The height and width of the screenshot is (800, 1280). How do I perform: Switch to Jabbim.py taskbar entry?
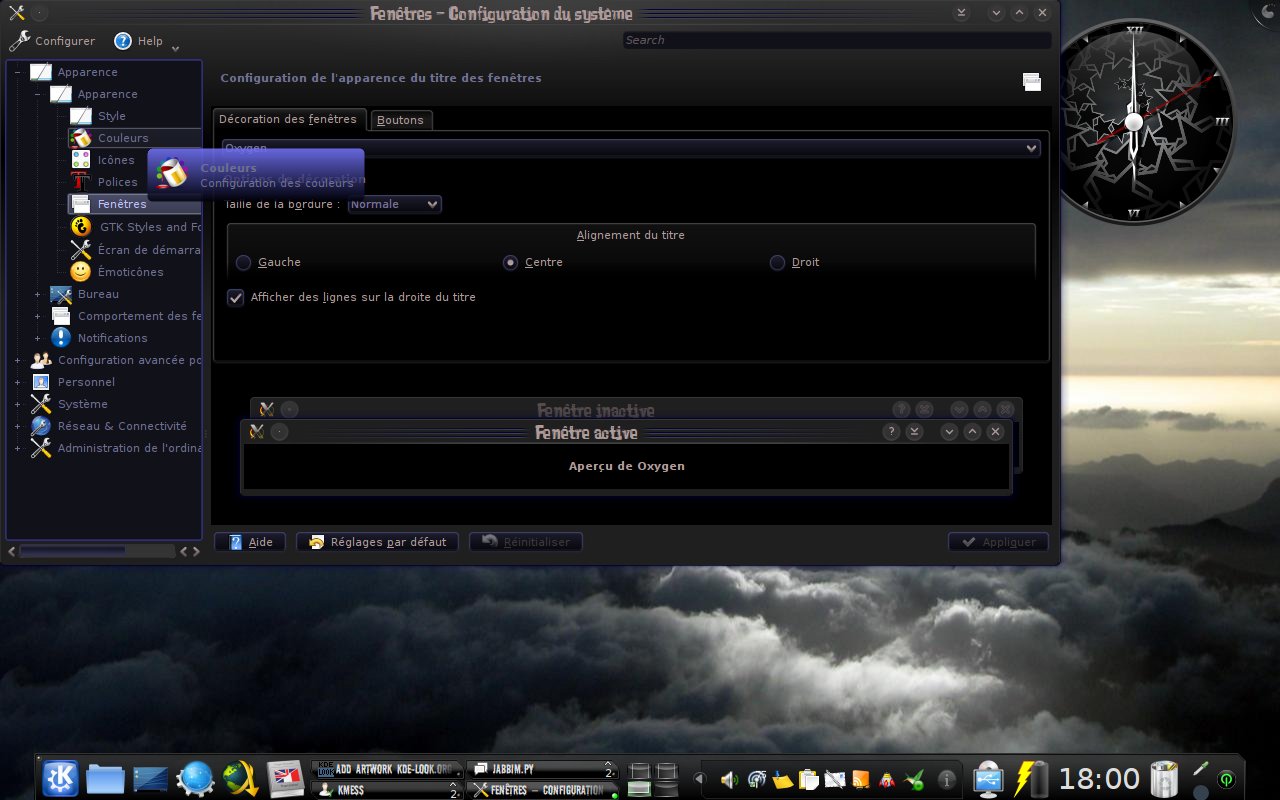543,770
